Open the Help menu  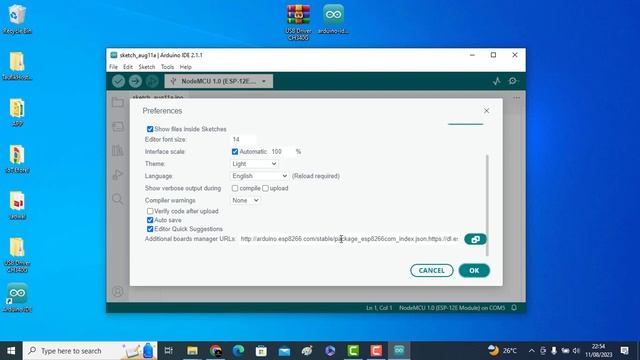click(185, 67)
